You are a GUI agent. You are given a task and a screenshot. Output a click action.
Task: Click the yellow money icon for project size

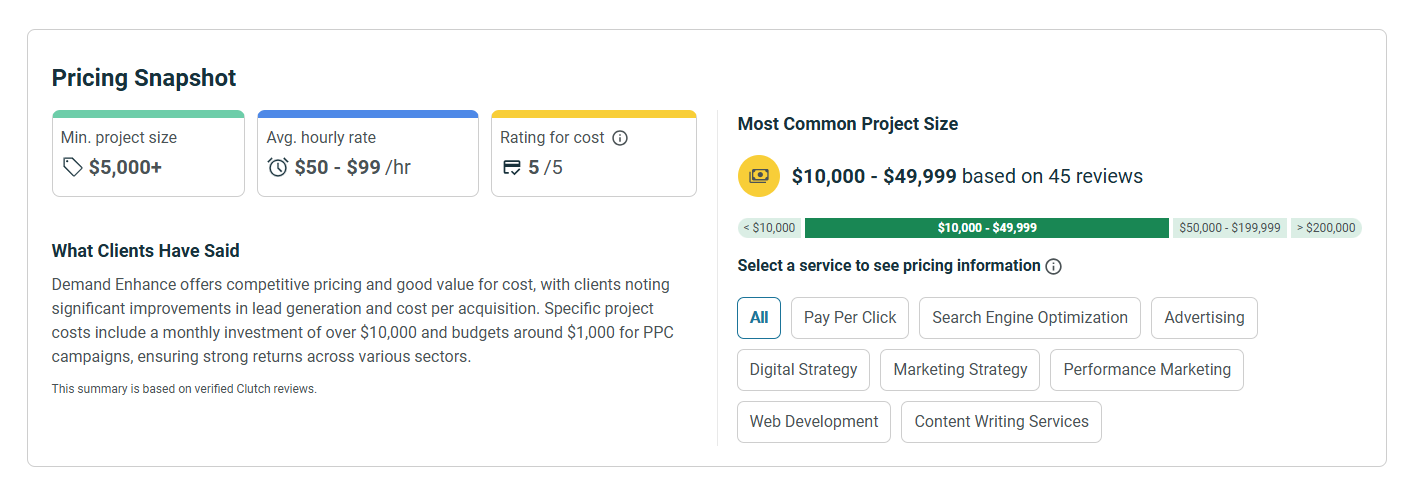click(x=758, y=176)
